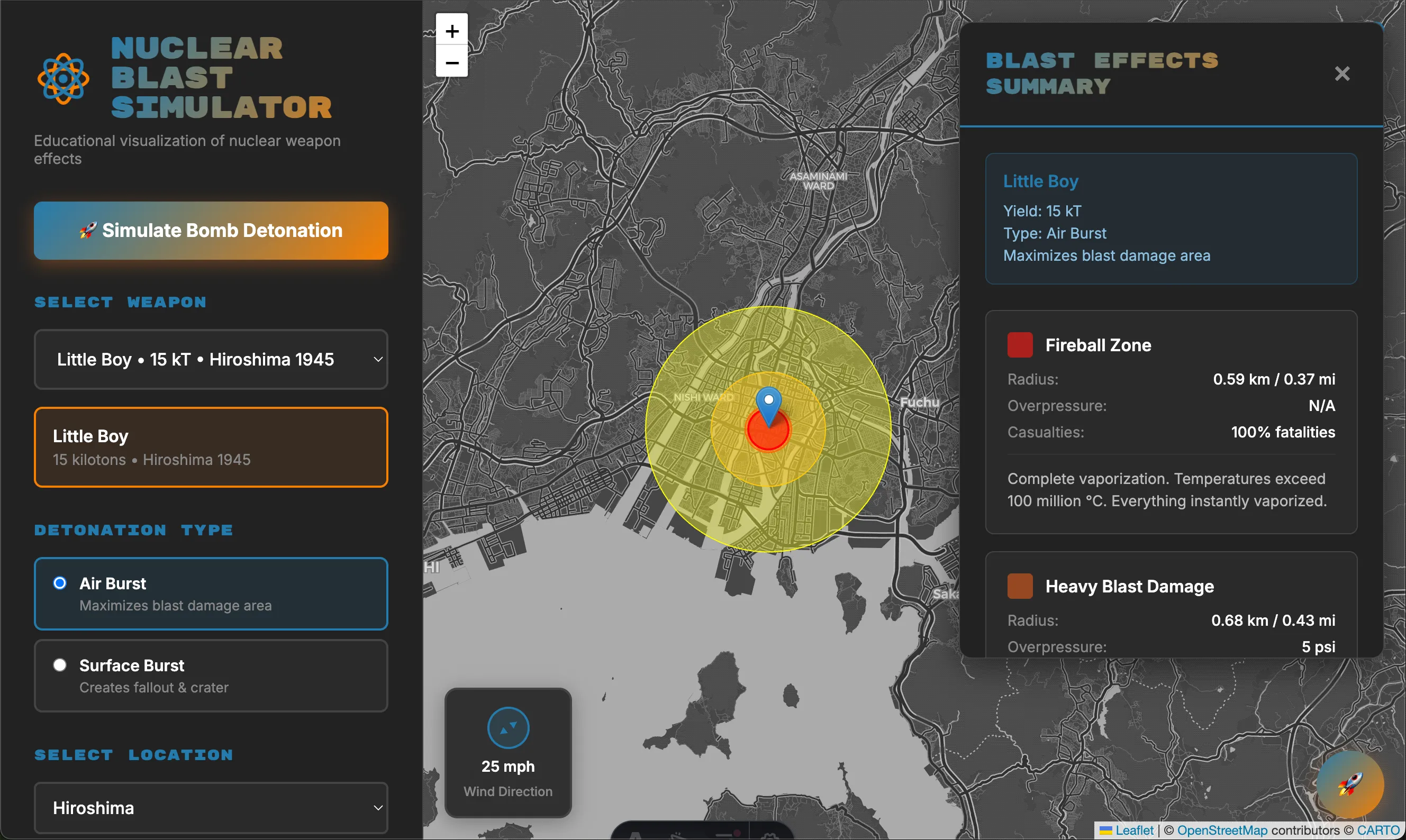Click the Heavy Blast Damage heading
Screen dimensions: 1406x840
pos(1129,587)
